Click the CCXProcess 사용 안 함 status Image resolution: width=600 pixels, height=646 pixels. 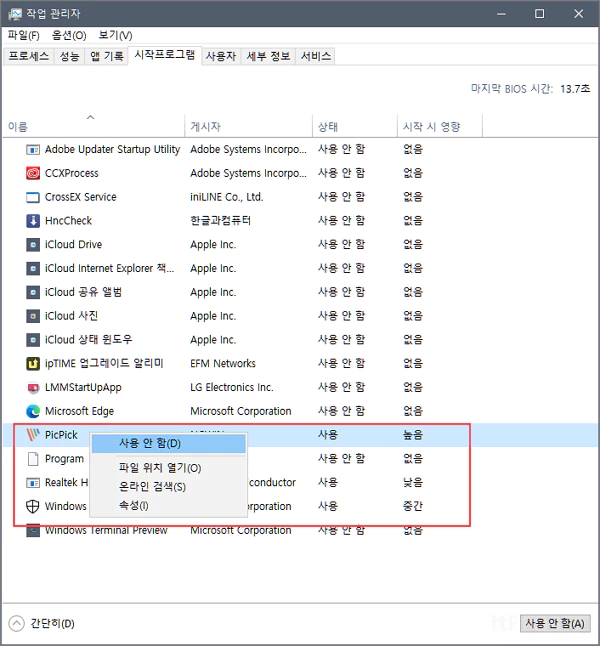tap(342, 173)
